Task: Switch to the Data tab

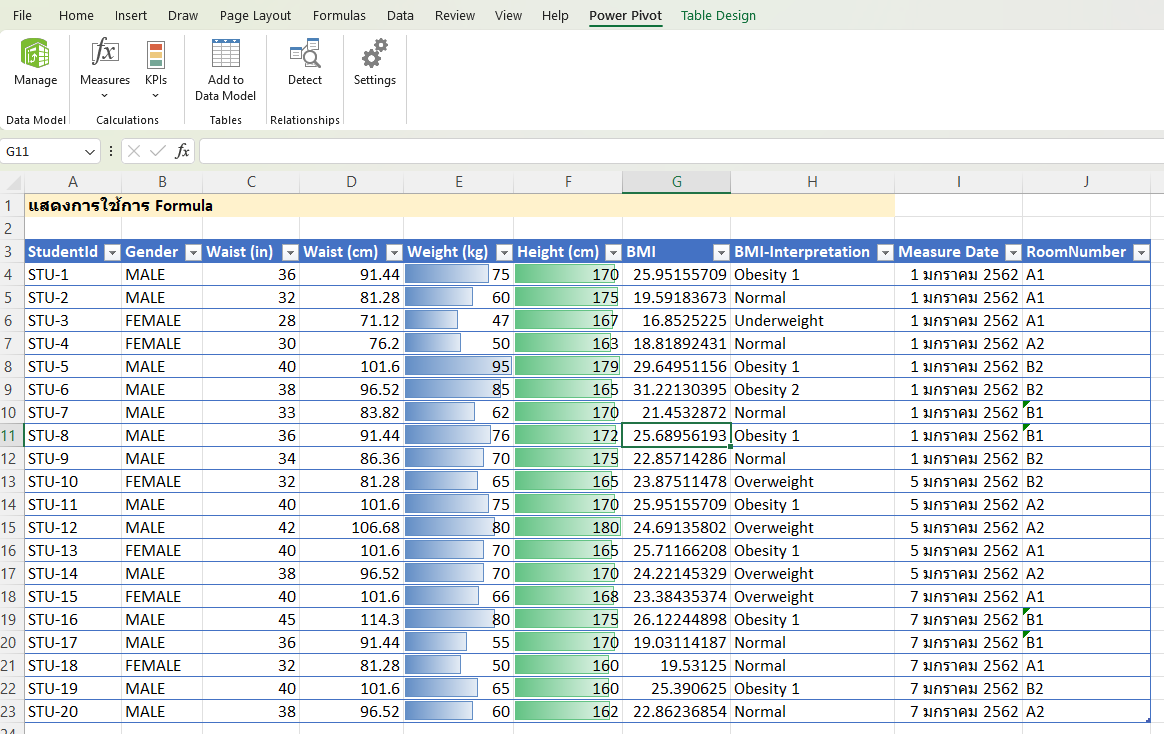Action: 400,16
